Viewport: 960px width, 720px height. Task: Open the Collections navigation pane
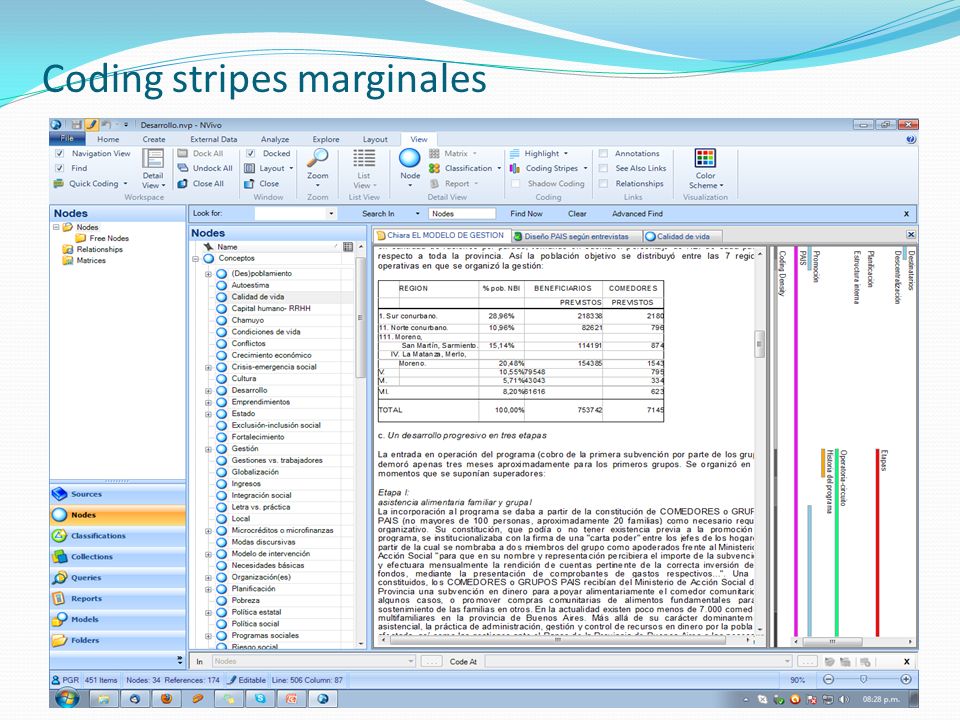[x=118, y=557]
